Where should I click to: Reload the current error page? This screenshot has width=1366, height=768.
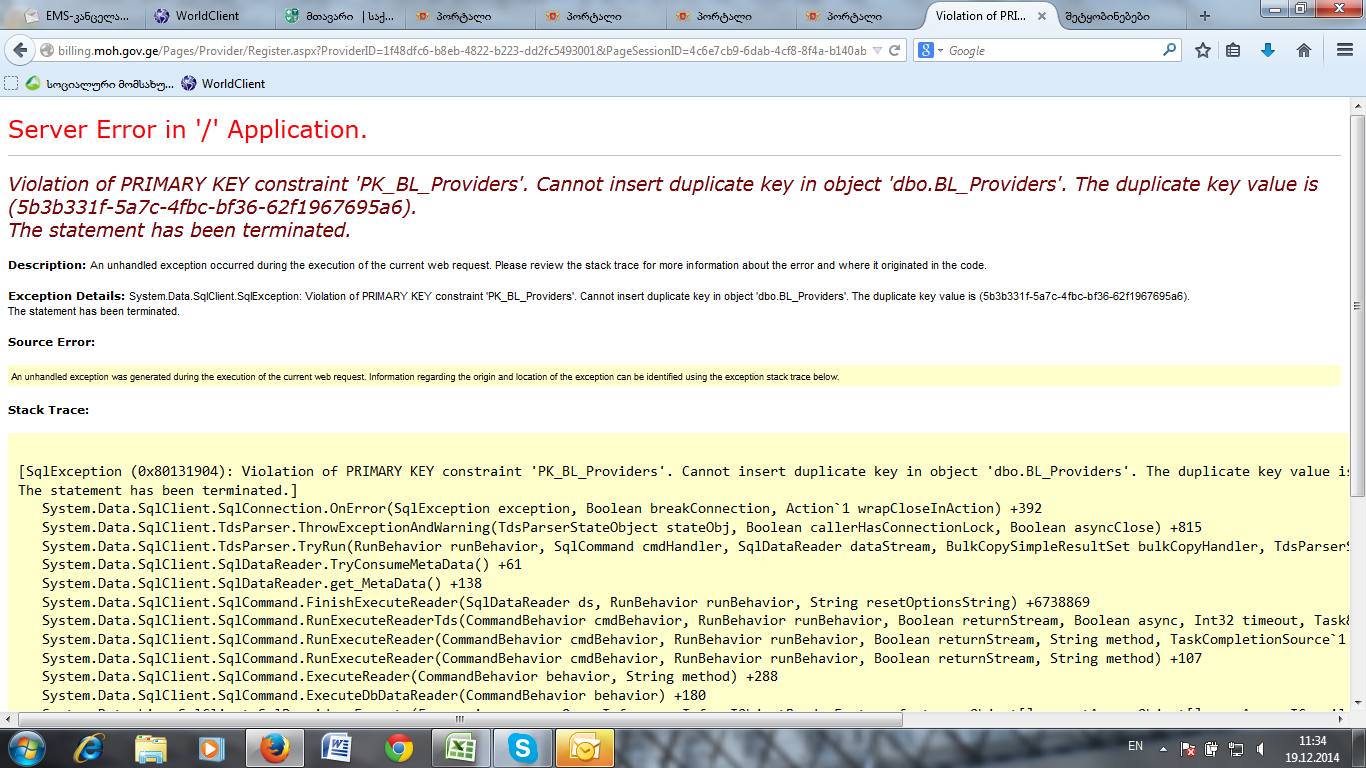[x=895, y=50]
